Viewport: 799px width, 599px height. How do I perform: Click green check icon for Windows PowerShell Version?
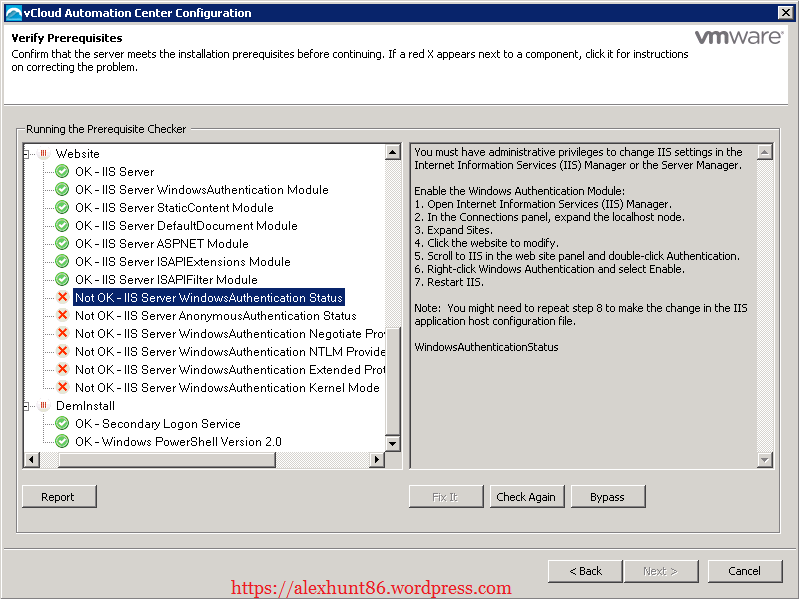click(62, 441)
